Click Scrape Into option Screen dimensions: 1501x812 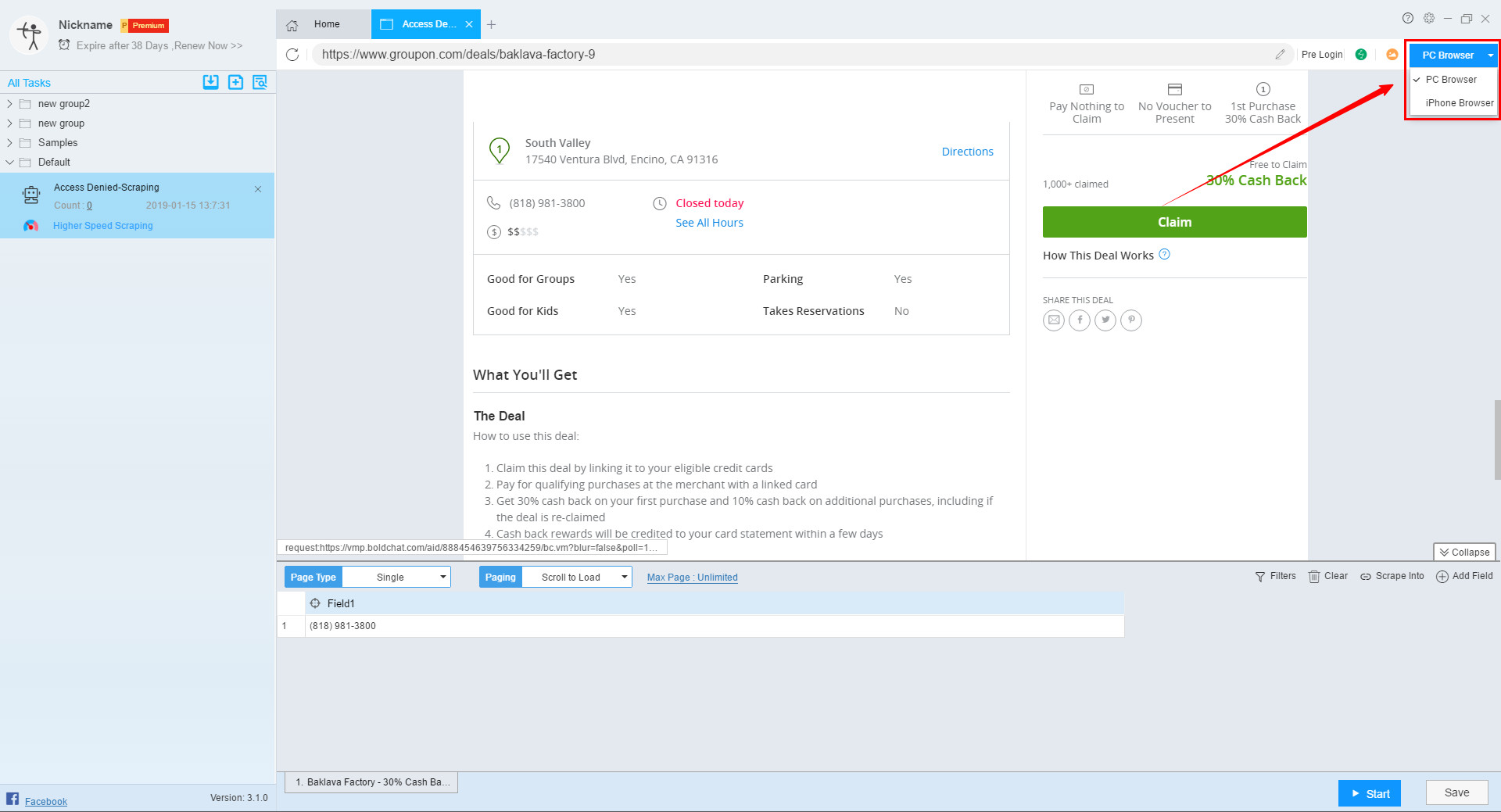pos(1392,576)
